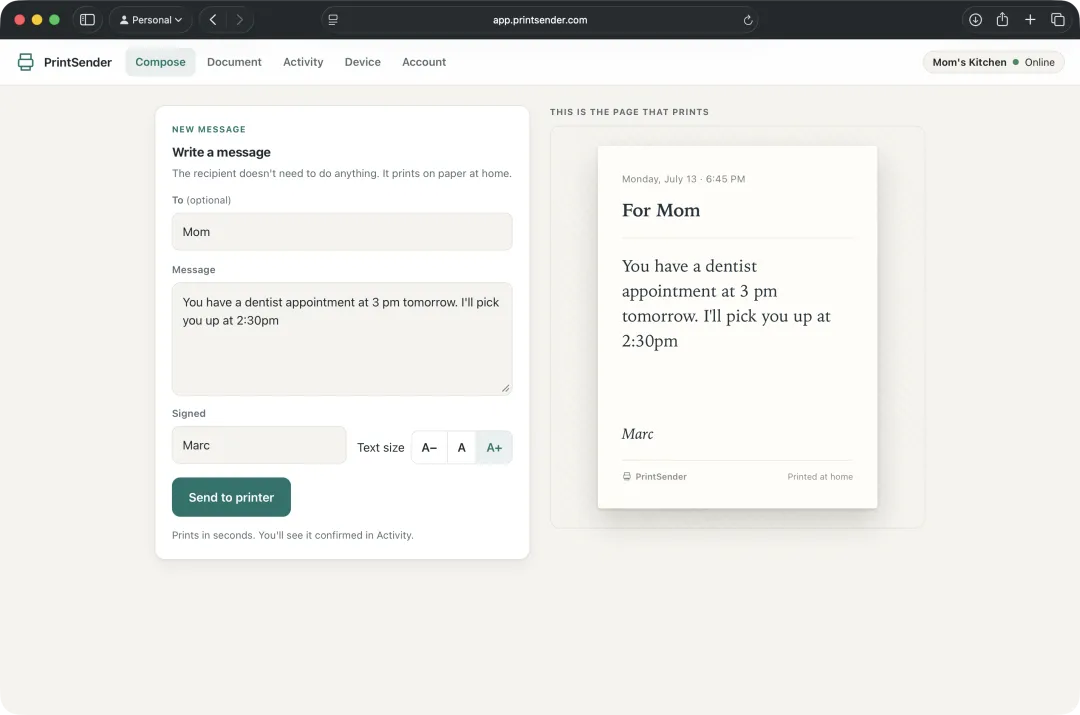
Task: Select the A+ larger text size
Action: (x=494, y=448)
